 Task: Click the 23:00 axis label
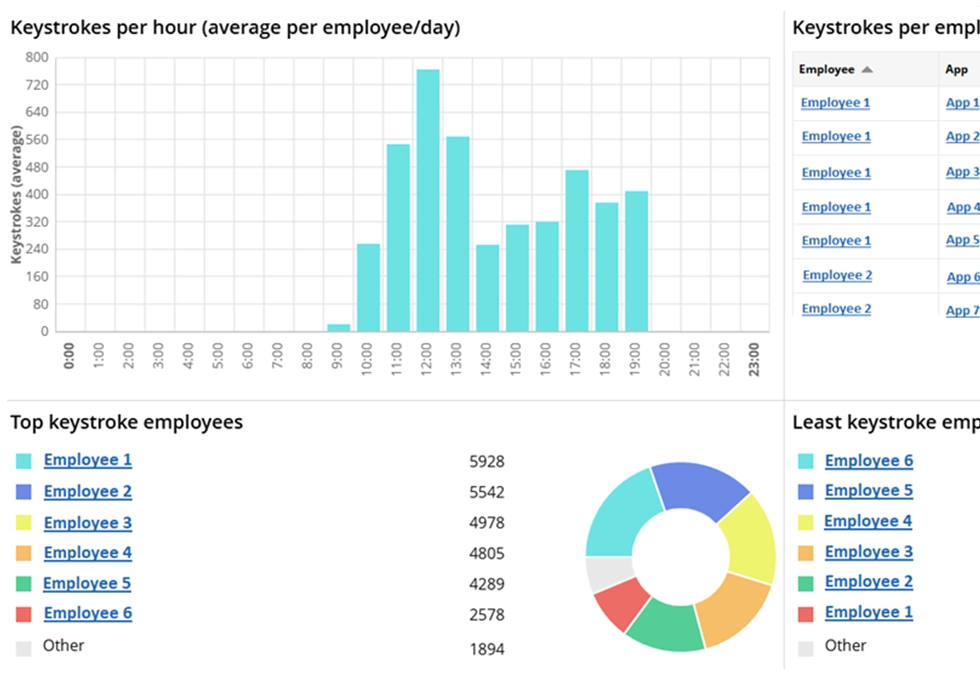754,359
